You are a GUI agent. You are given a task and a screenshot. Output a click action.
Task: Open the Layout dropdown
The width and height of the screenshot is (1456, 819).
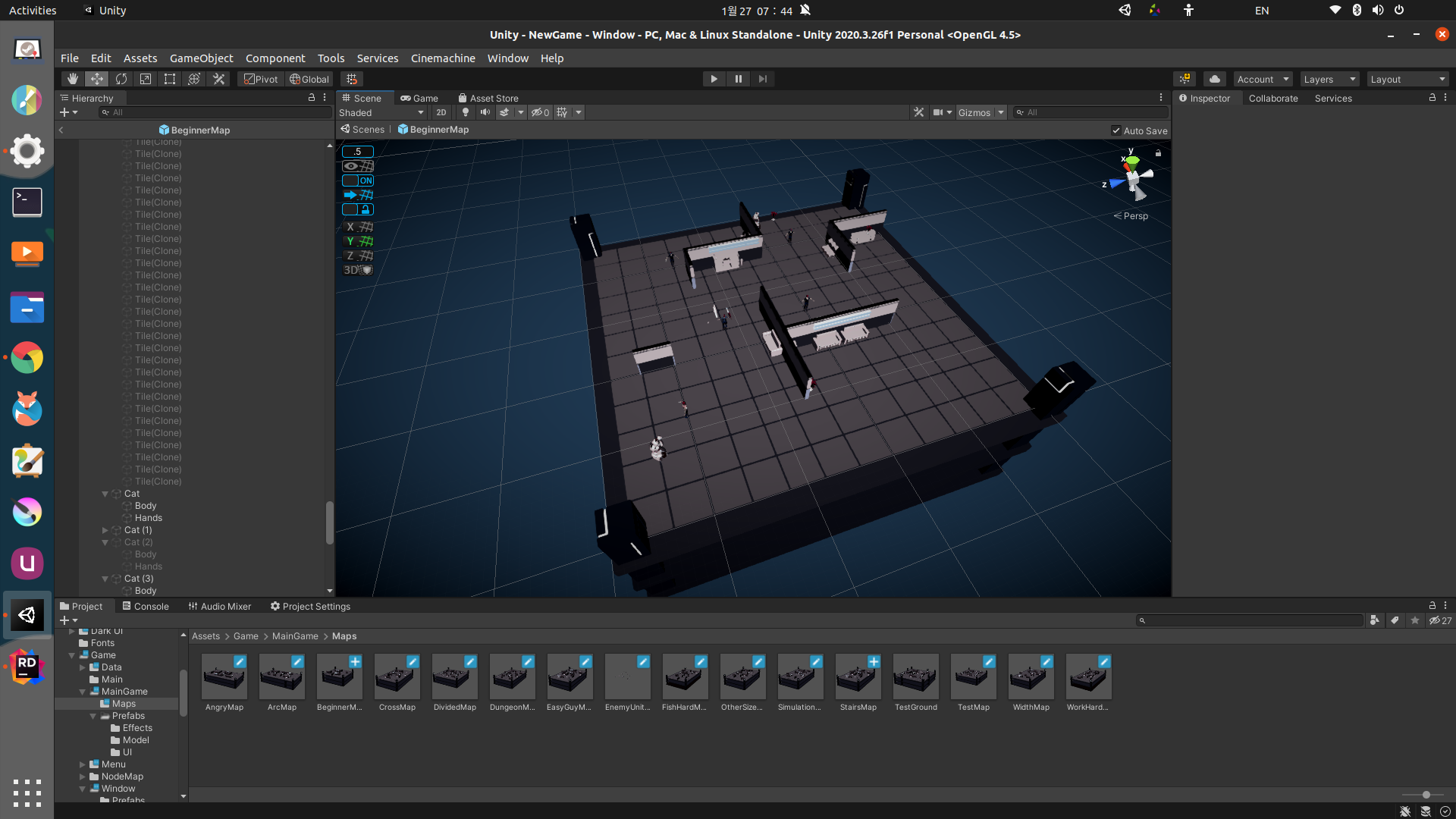(x=1408, y=79)
